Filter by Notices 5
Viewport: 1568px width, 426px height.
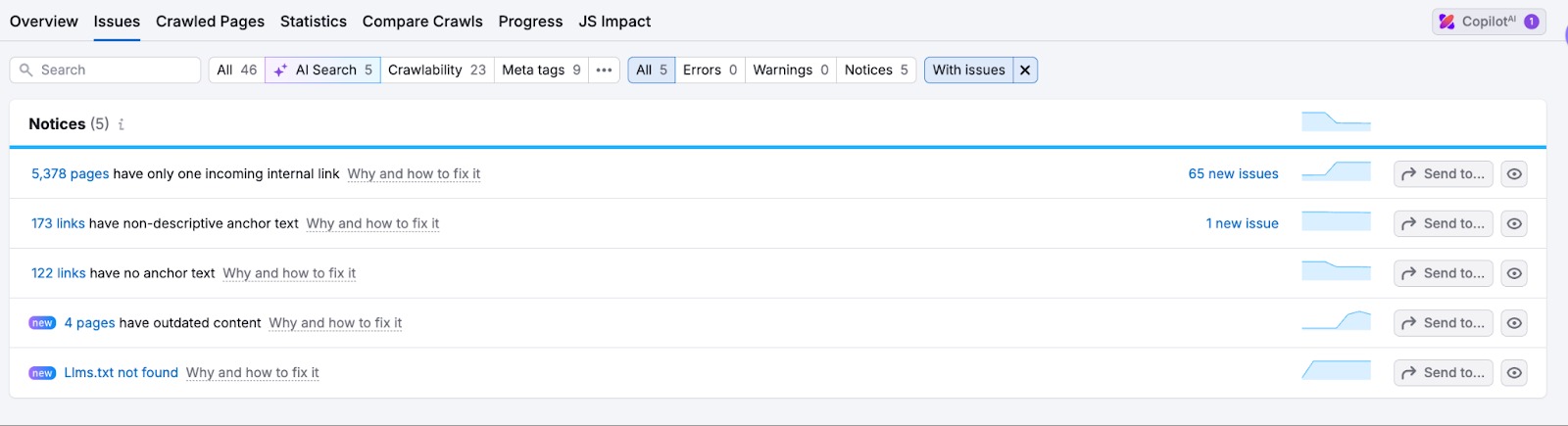tap(876, 70)
